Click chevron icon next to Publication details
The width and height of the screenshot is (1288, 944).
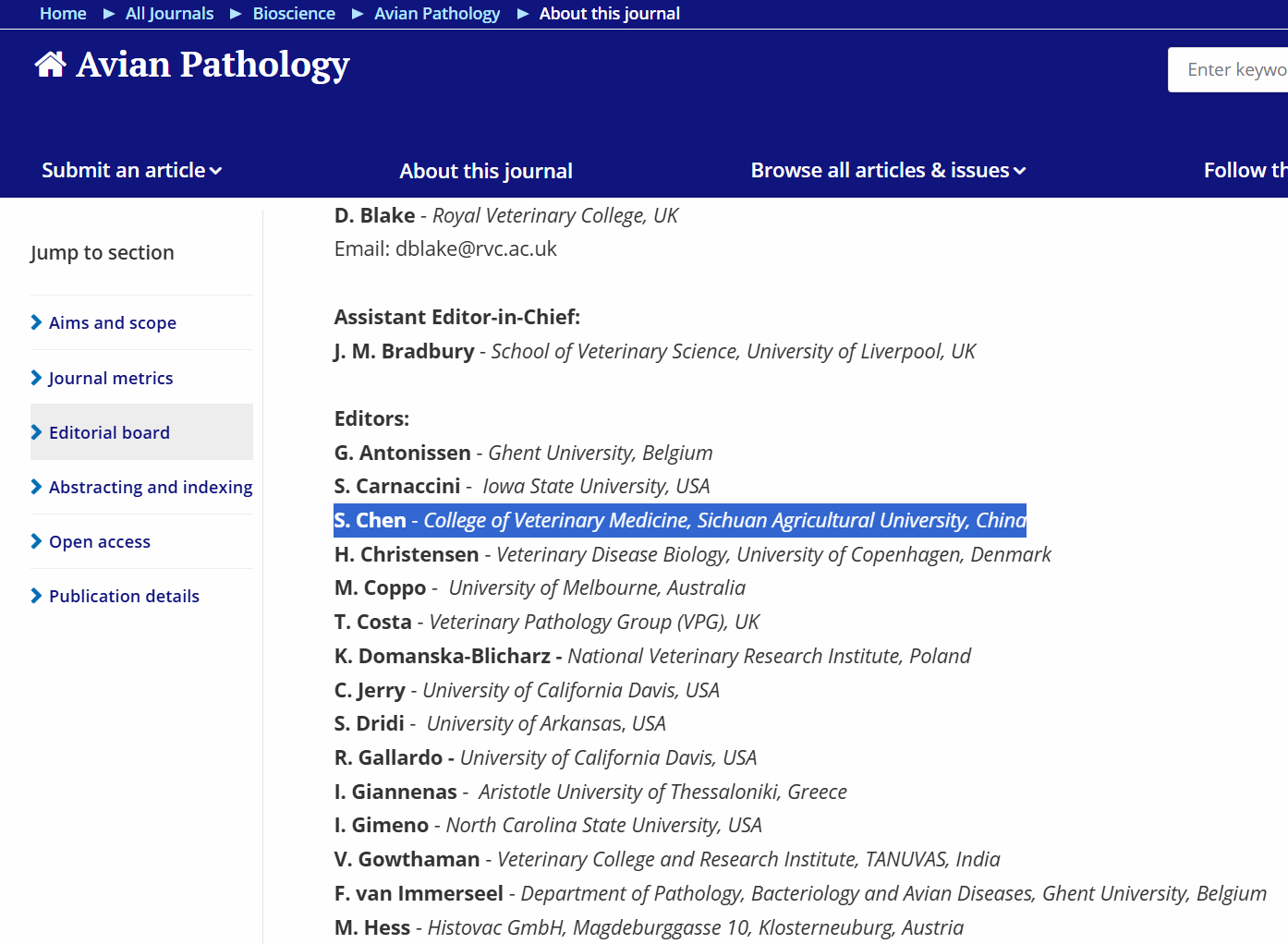pos(36,596)
